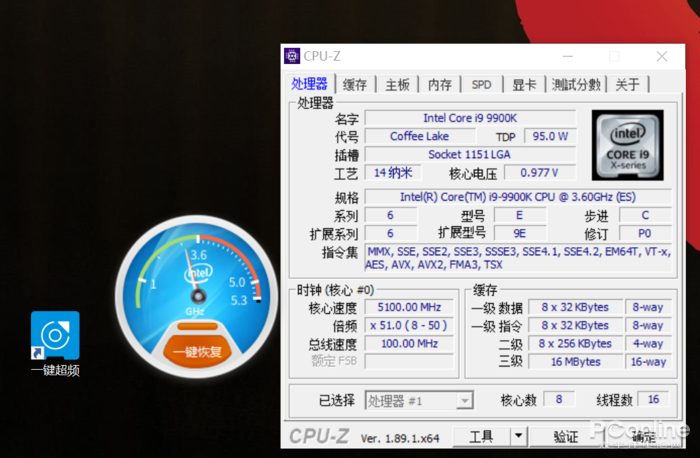This screenshot has width=700, height=458.
Task: Click the specification field i9-9900K CPU @ 3.60GHz
Action: tap(518, 197)
